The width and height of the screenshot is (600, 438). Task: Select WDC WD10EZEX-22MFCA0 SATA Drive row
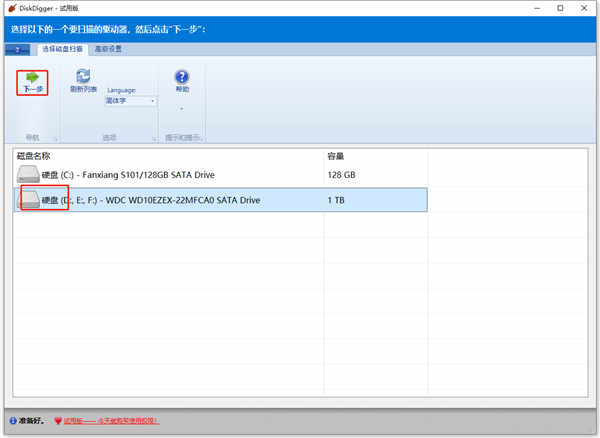tap(220, 200)
